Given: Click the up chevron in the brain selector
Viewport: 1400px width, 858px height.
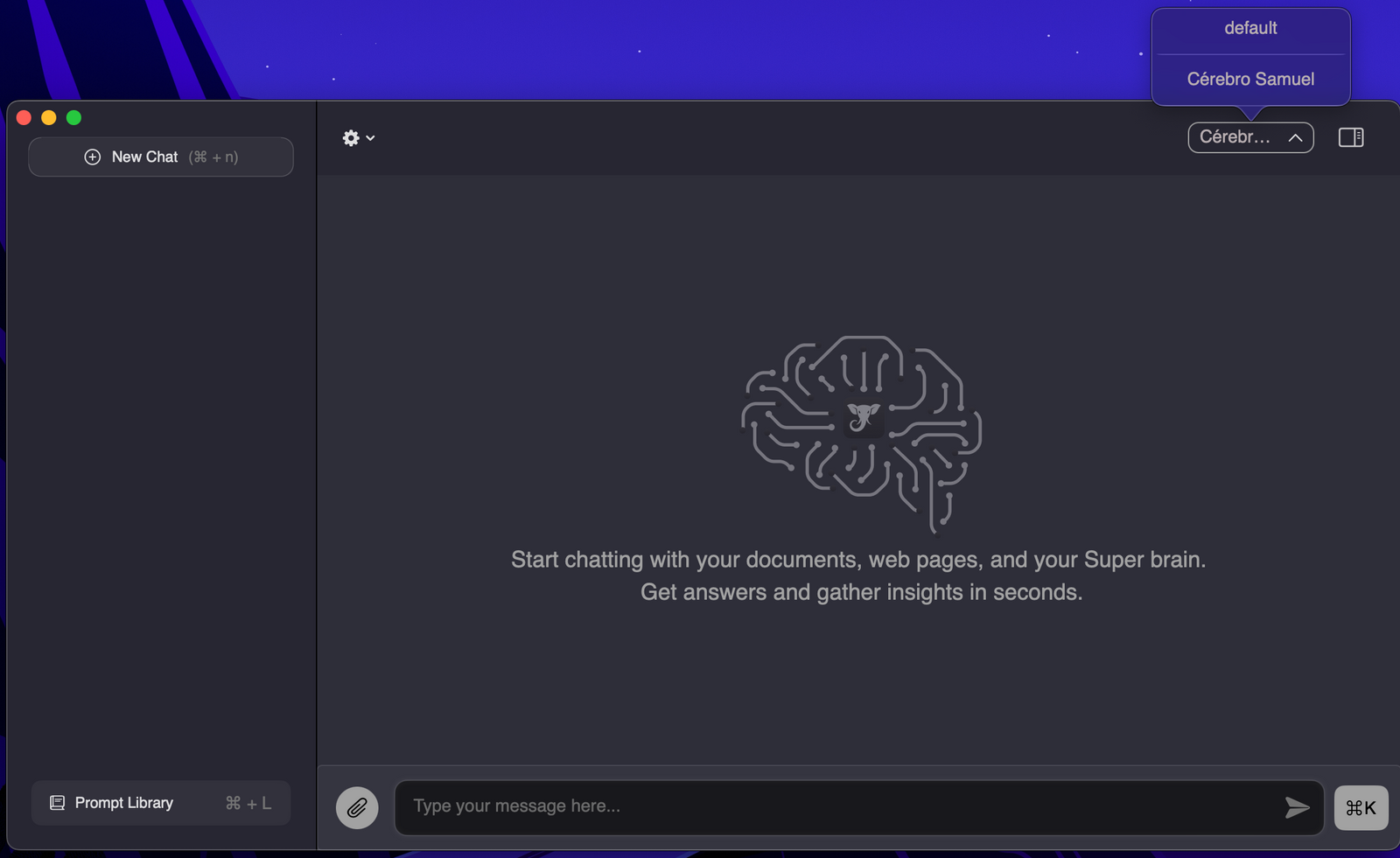Looking at the screenshot, I should click(x=1296, y=138).
